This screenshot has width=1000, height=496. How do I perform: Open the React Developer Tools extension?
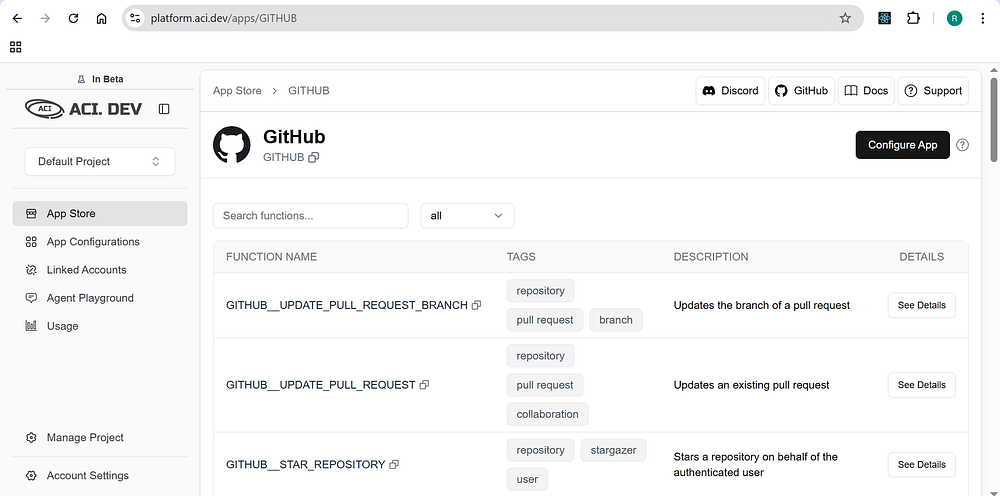(884, 18)
